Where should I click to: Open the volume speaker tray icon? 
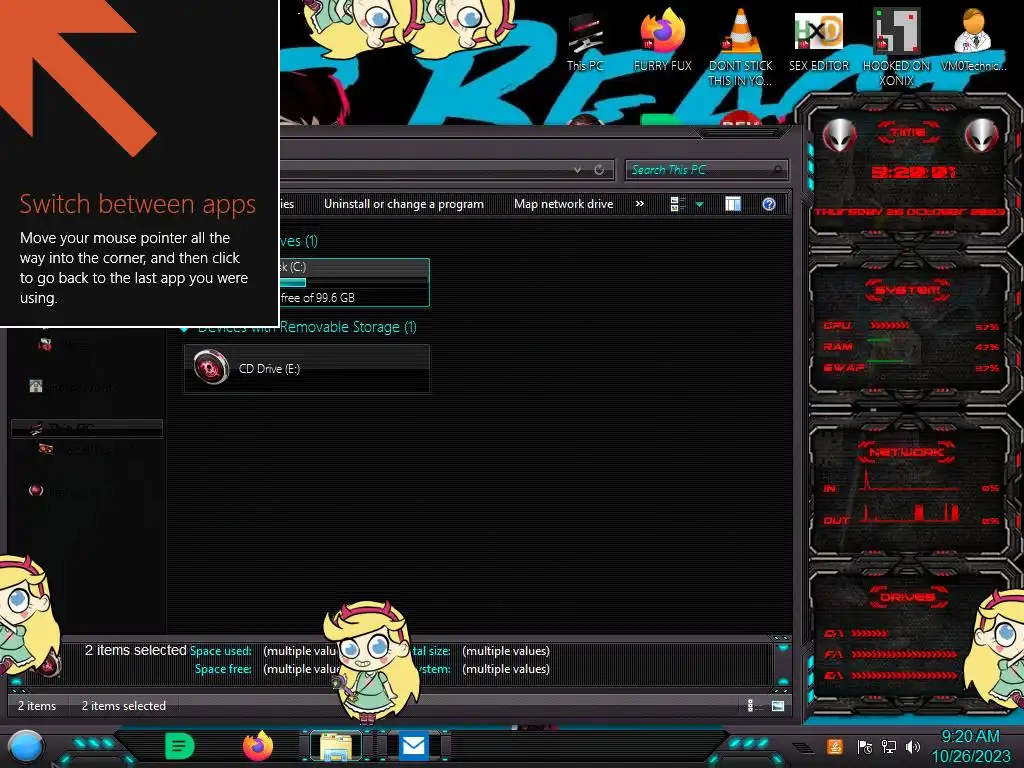coord(913,746)
